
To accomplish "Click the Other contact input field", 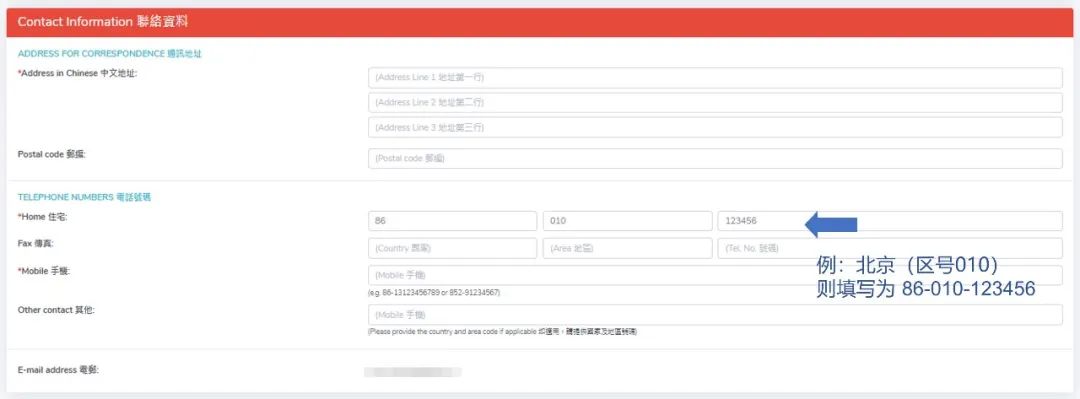I will tap(715, 315).
